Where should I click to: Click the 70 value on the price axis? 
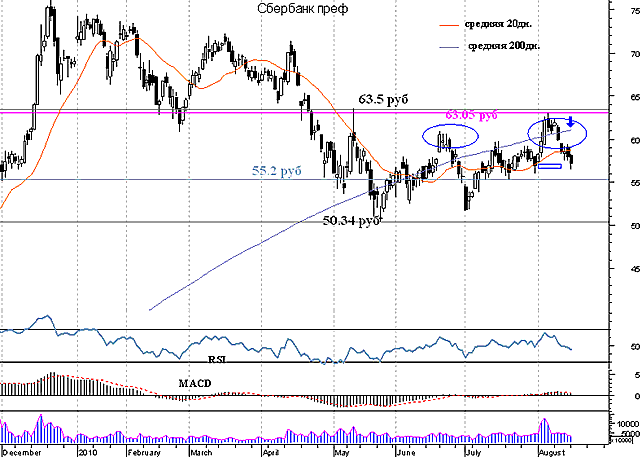(635, 54)
